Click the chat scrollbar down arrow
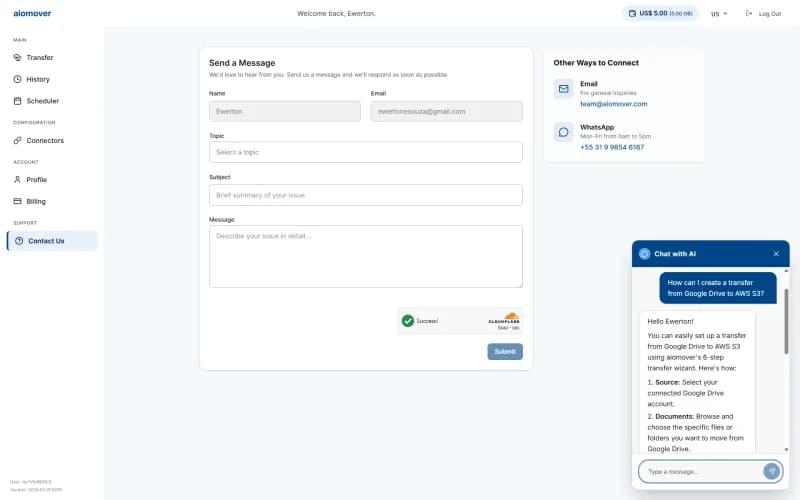800x500 pixels. pyautogui.click(x=786, y=449)
